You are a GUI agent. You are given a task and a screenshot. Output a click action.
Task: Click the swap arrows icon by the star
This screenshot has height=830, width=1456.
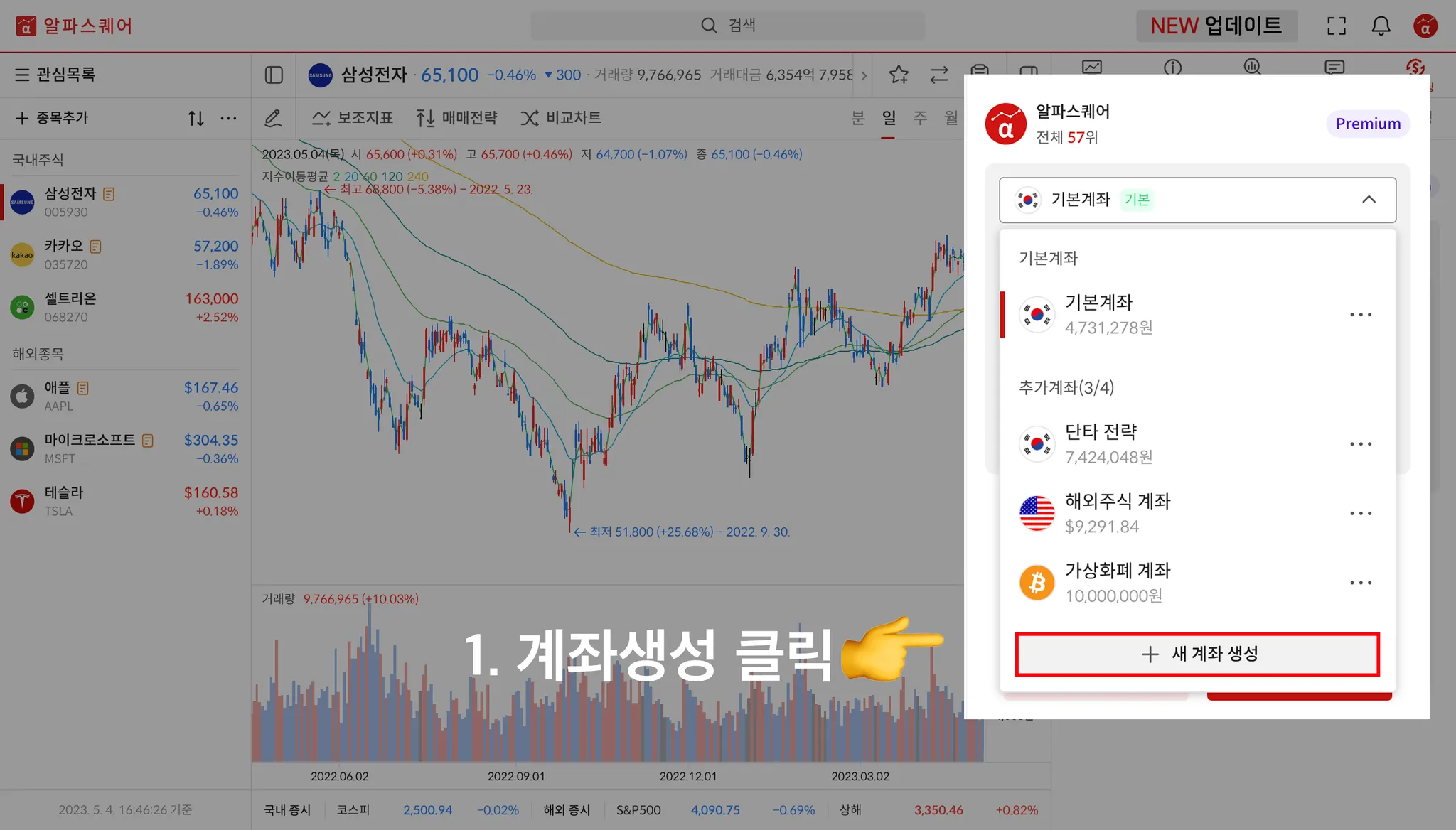coord(939,75)
